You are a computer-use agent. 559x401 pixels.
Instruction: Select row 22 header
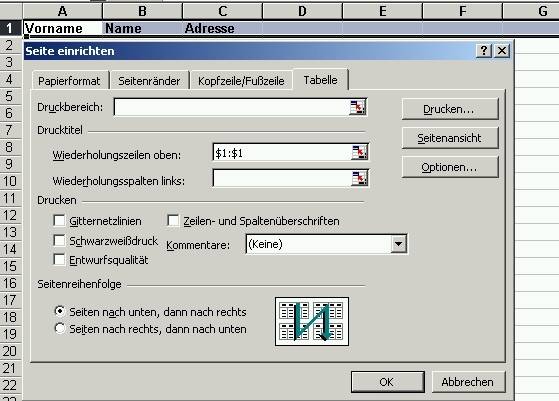[11, 385]
